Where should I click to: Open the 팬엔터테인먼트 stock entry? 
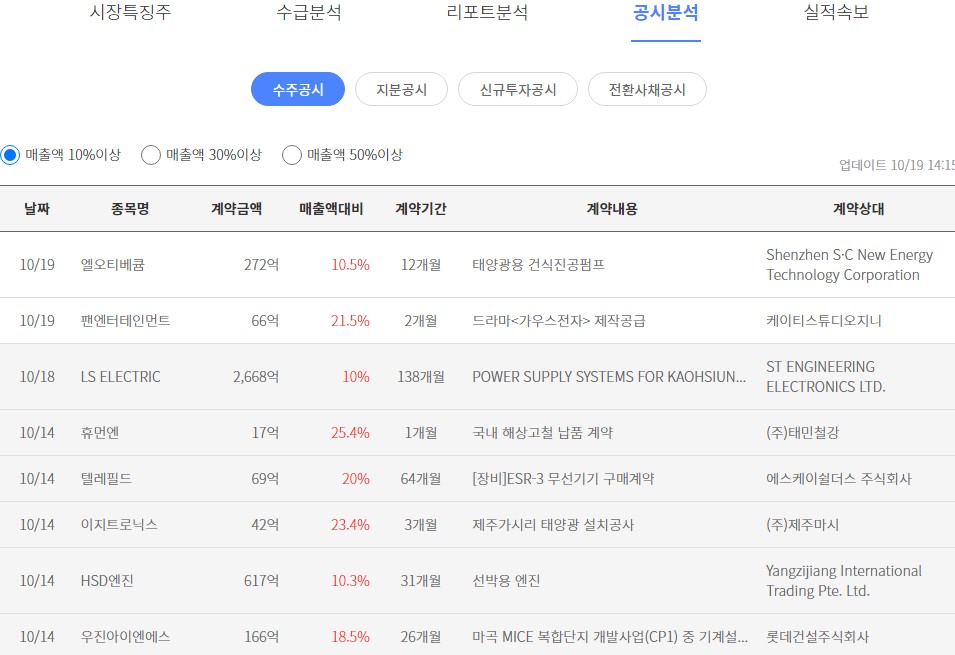pyautogui.click(x=125, y=320)
